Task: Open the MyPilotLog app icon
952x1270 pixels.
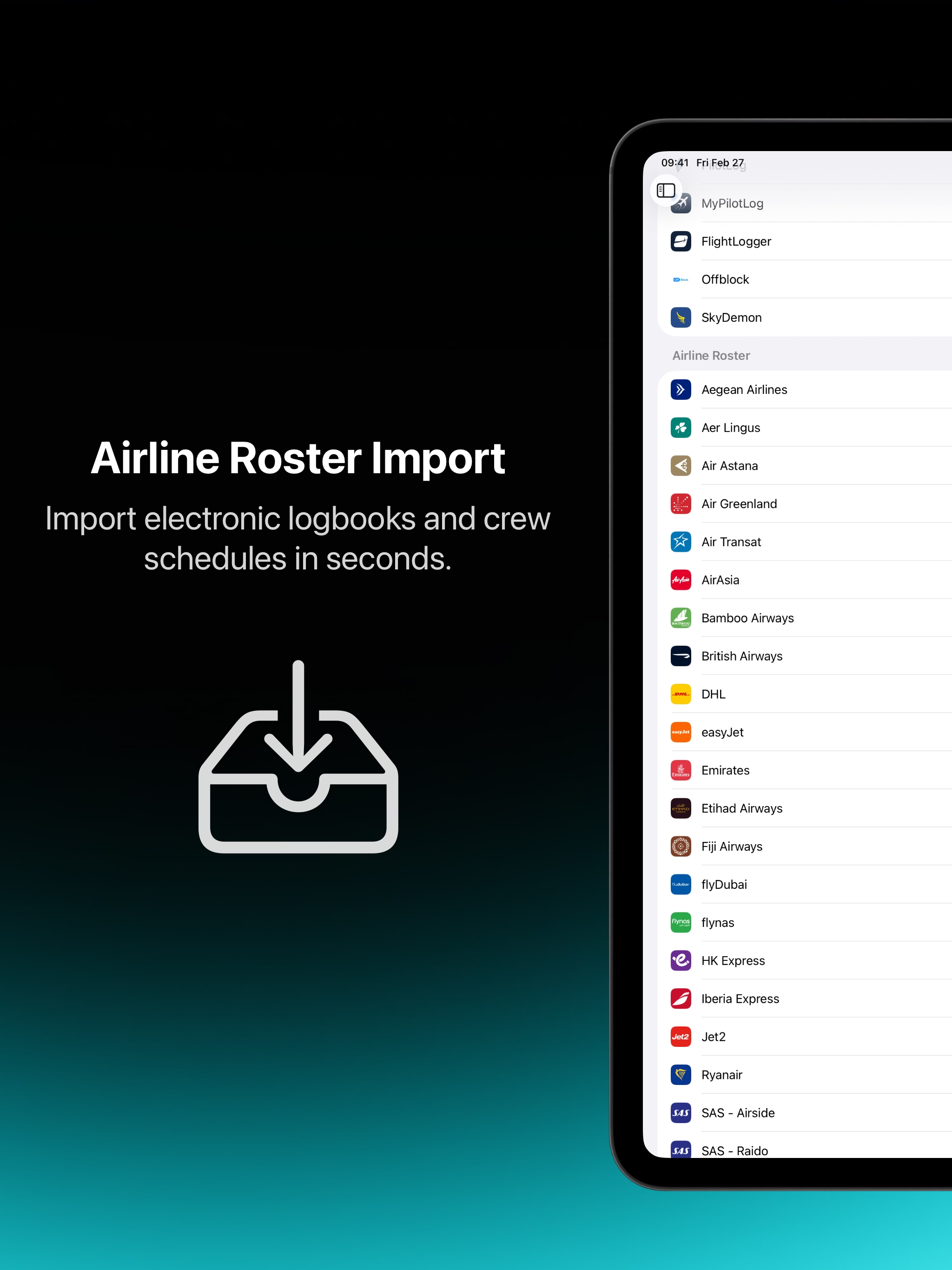Action: point(681,203)
